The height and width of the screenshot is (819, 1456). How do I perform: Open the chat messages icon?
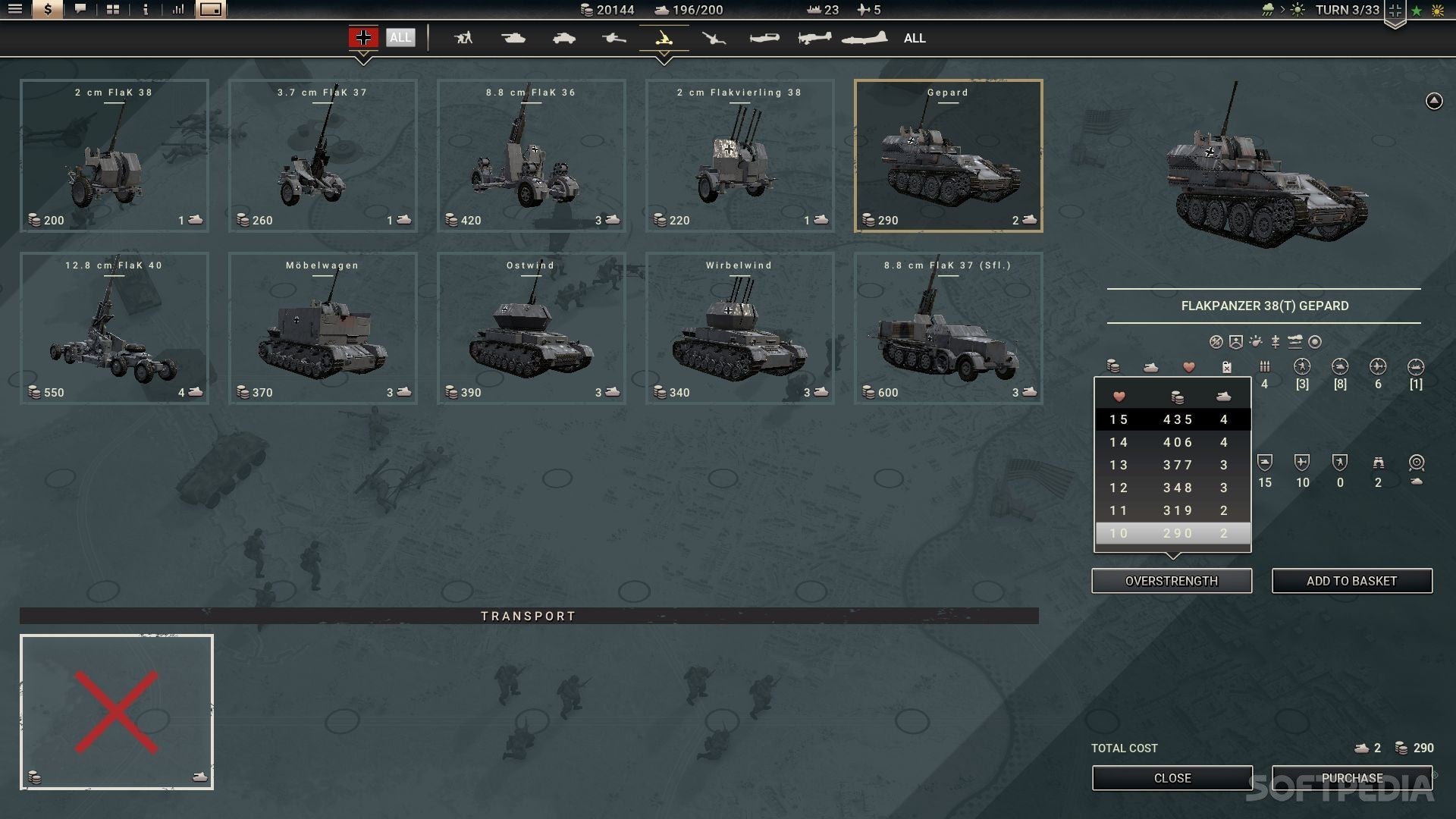(80, 10)
